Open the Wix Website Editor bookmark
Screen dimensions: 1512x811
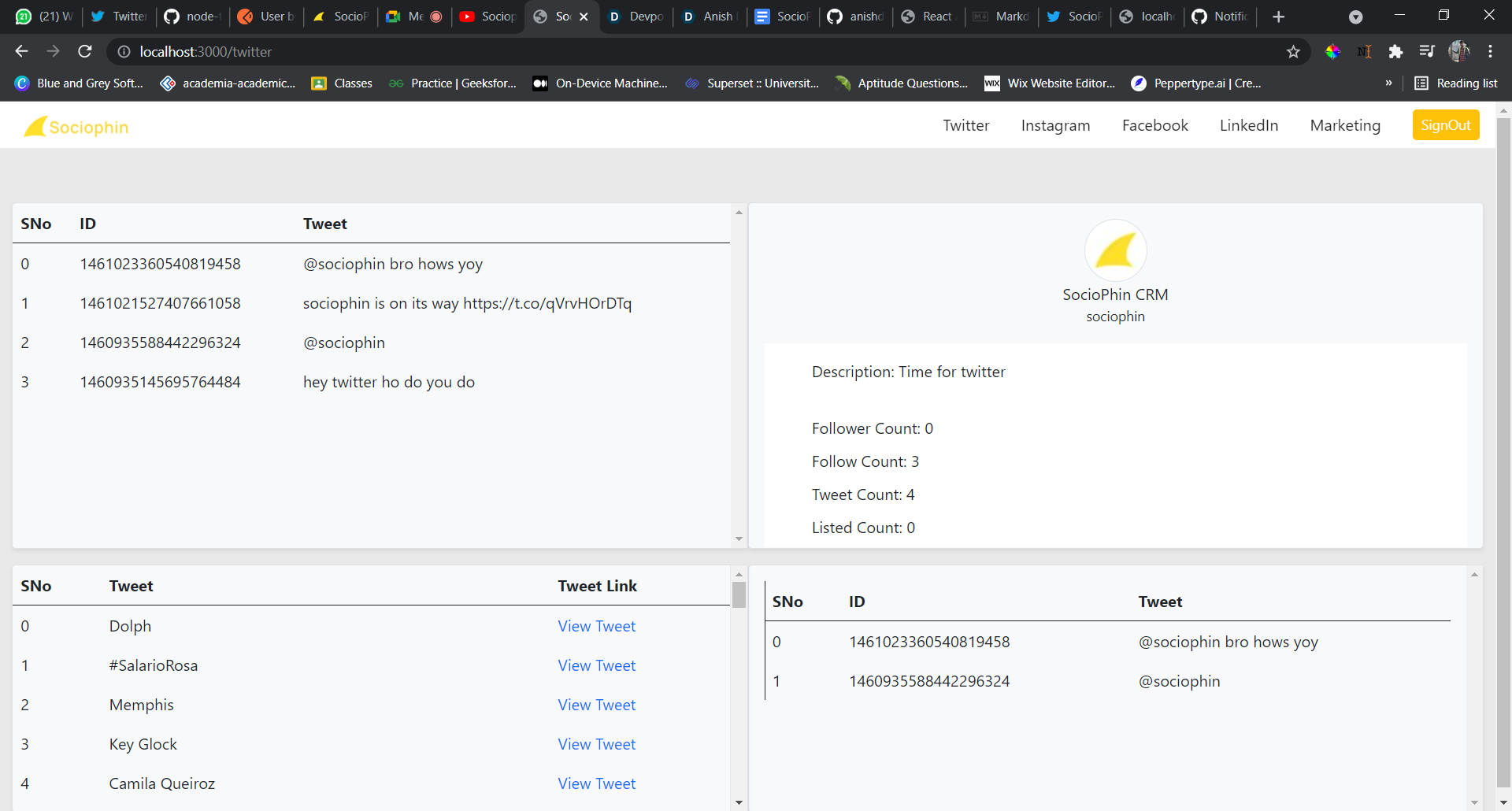(1050, 83)
